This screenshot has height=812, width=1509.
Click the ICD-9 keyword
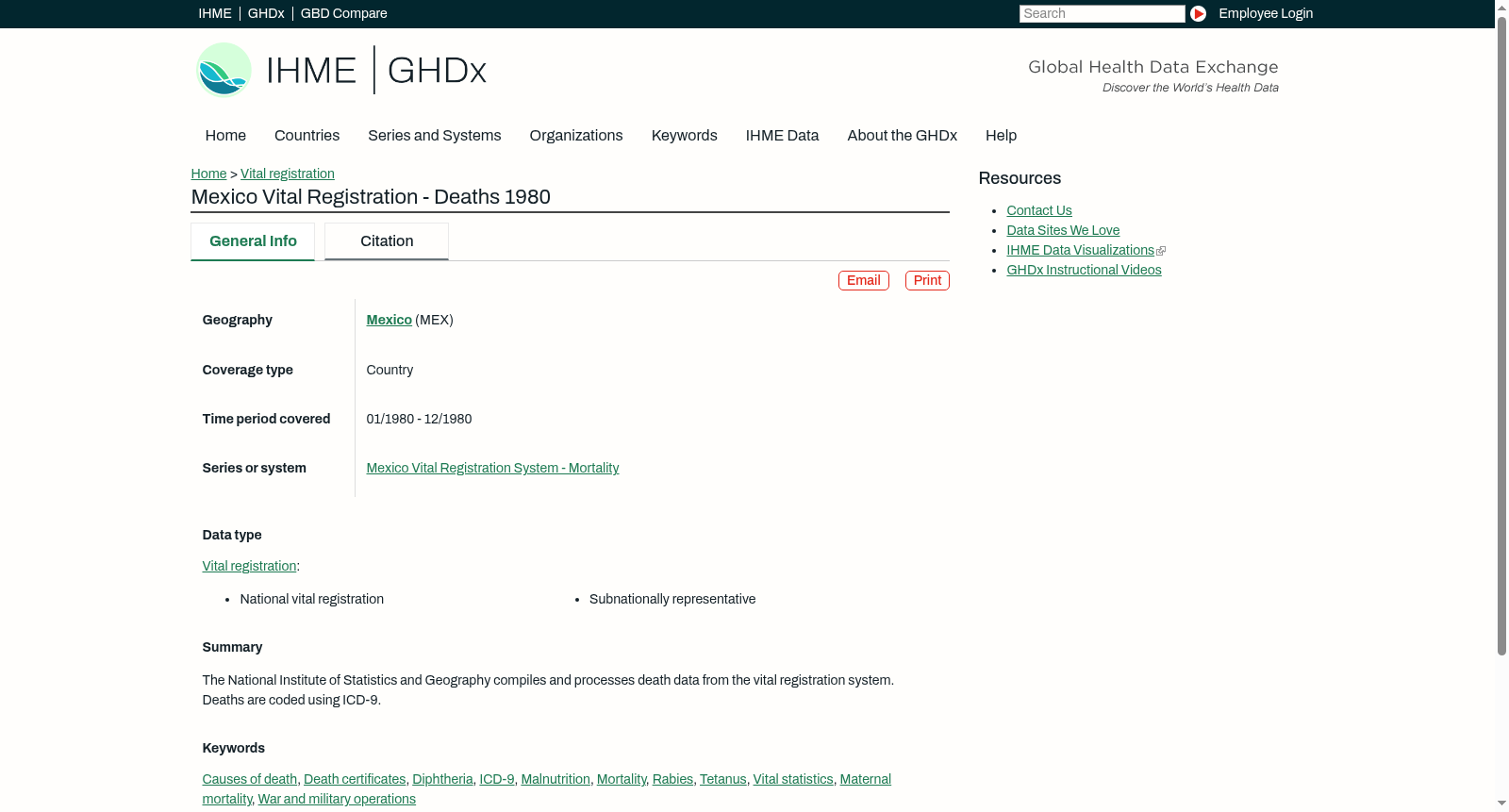[497, 779]
